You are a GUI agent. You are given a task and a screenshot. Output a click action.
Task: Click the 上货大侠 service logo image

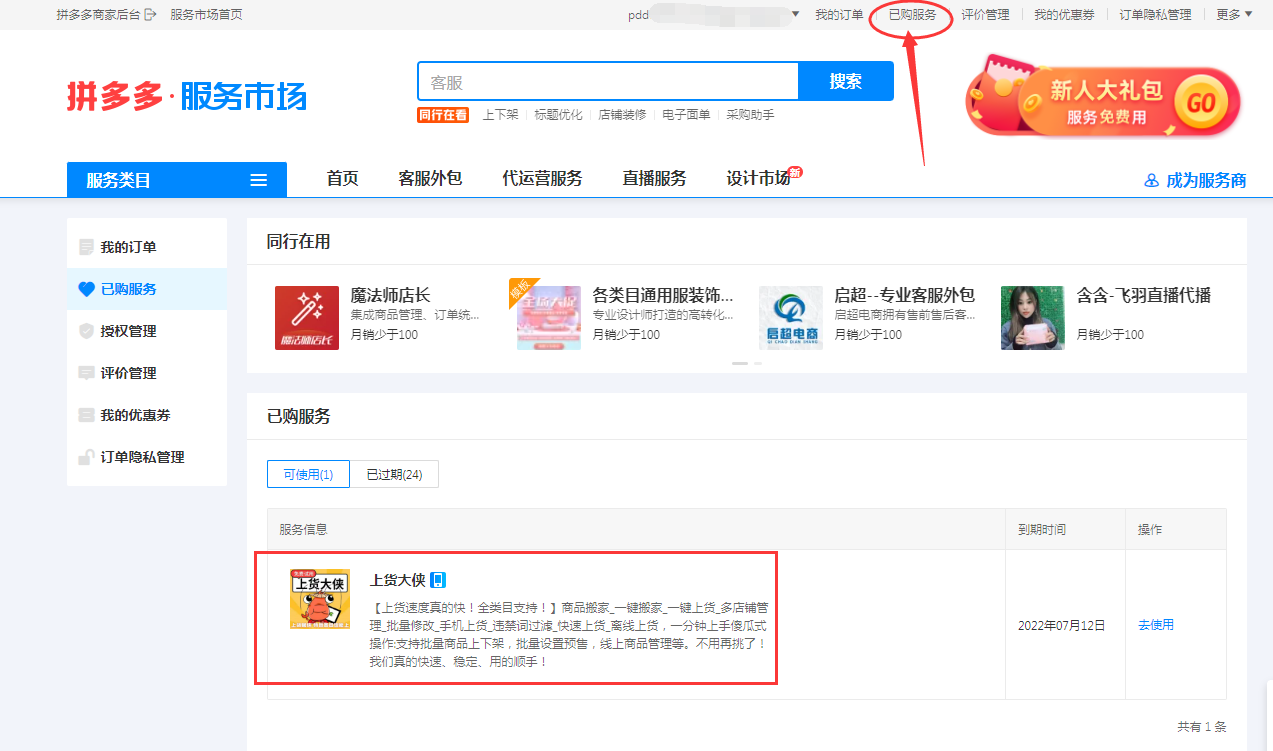(x=320, y=599)
